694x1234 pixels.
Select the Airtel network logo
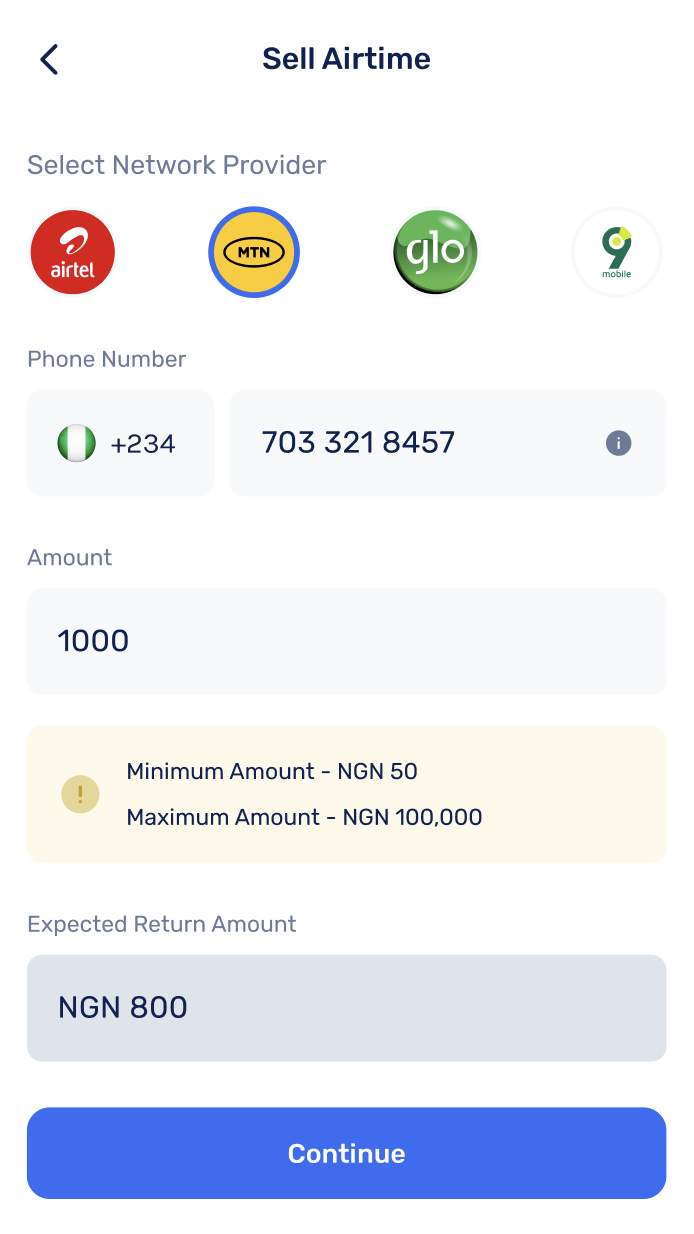(x=72, y=252)
